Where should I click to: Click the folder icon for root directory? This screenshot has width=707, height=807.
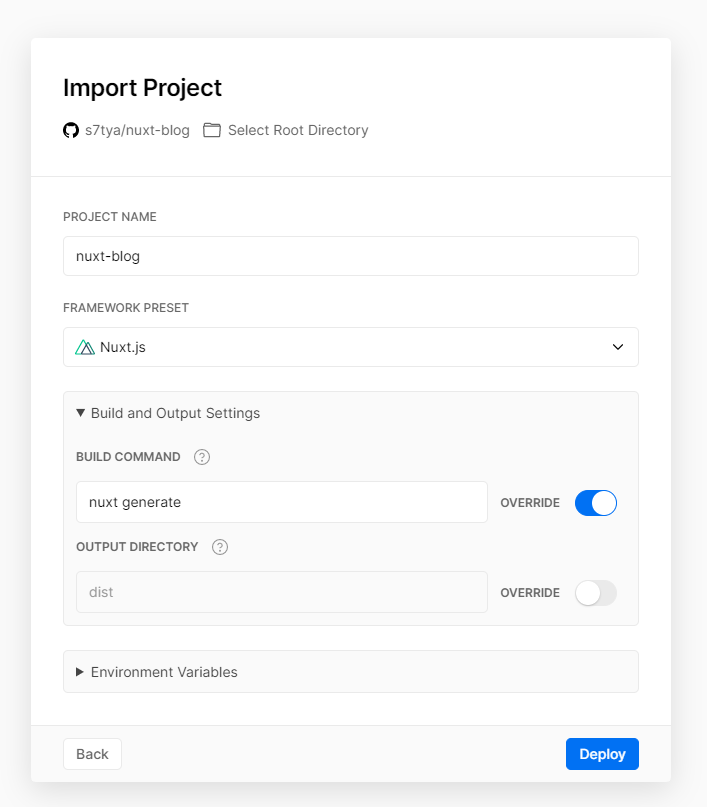pyautogui.click(x=212, y=130)
